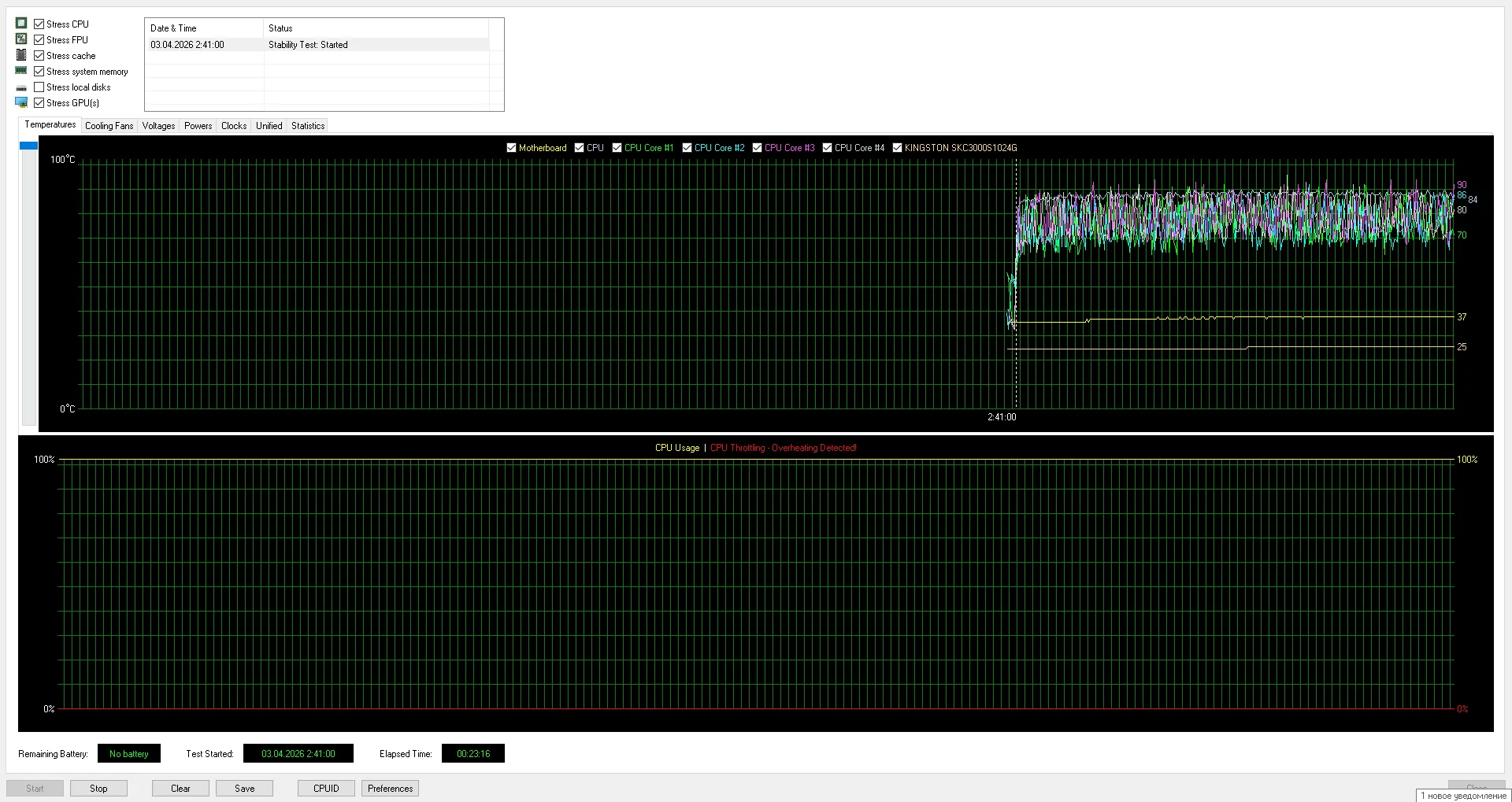The image size is (1512, 802).
Task: Click the Stress cache icon
Action: point(21,55)
